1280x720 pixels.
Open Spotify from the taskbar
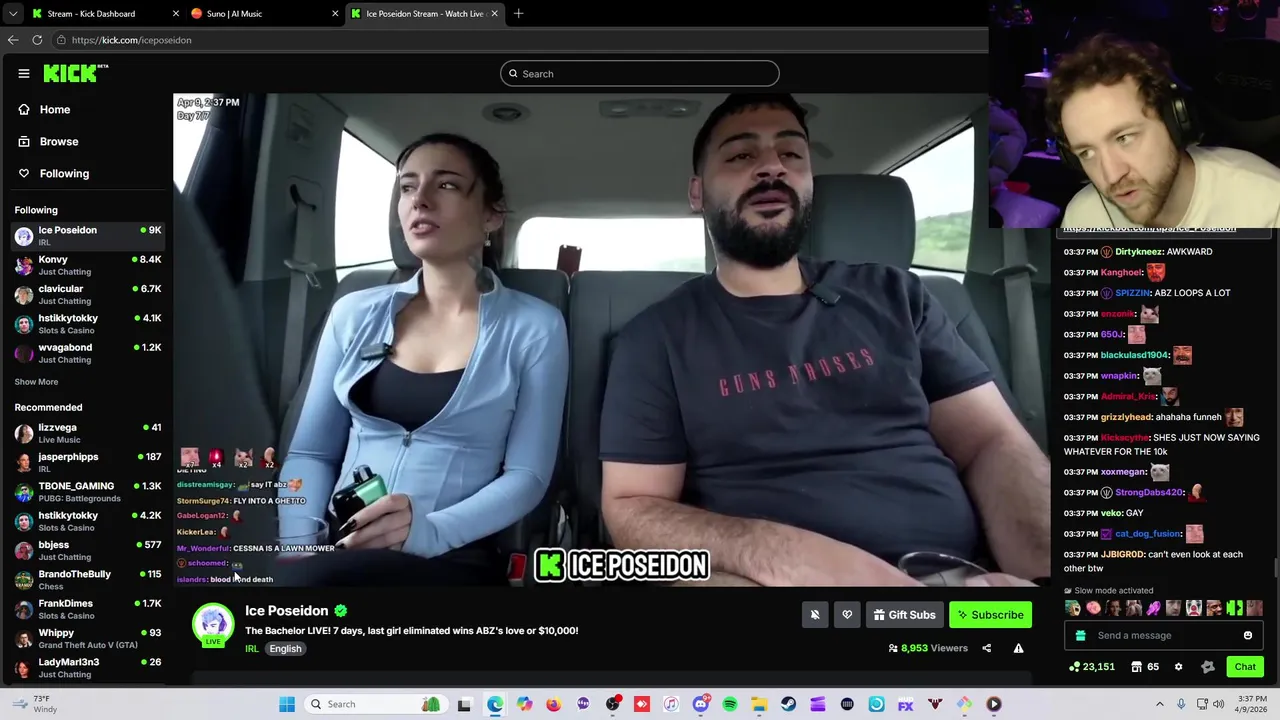[730, 704]
